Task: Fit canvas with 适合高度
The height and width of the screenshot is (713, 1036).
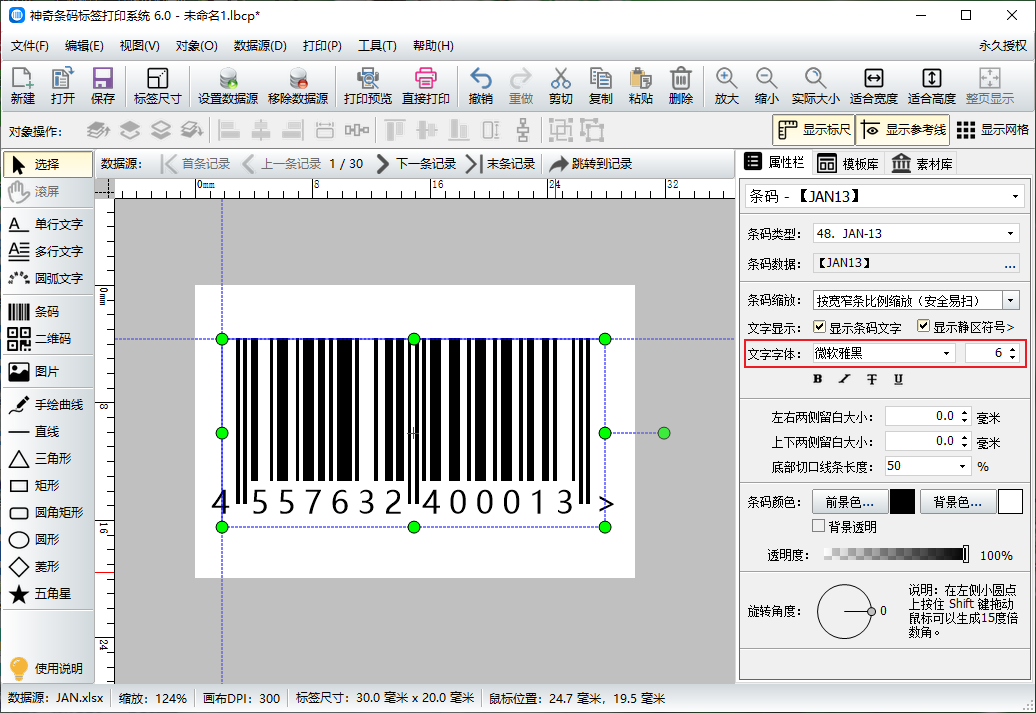Action: click(x=932, y=85)
